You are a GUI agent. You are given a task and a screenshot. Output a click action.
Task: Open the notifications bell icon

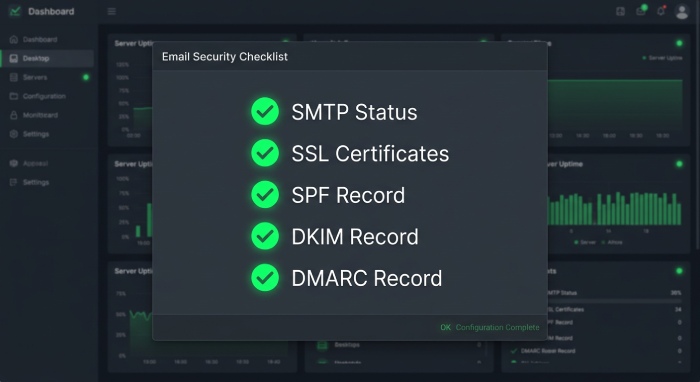click(x=661, y=11)
